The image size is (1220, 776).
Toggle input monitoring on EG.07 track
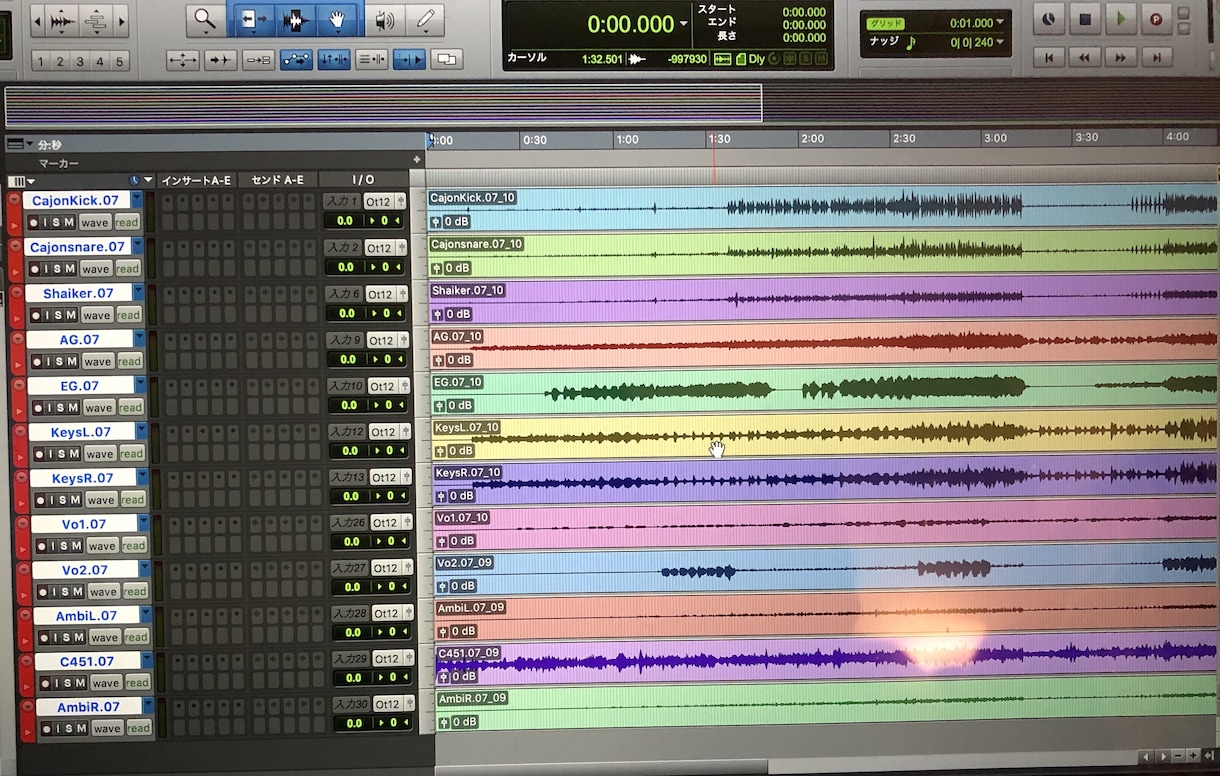point(49,408)
